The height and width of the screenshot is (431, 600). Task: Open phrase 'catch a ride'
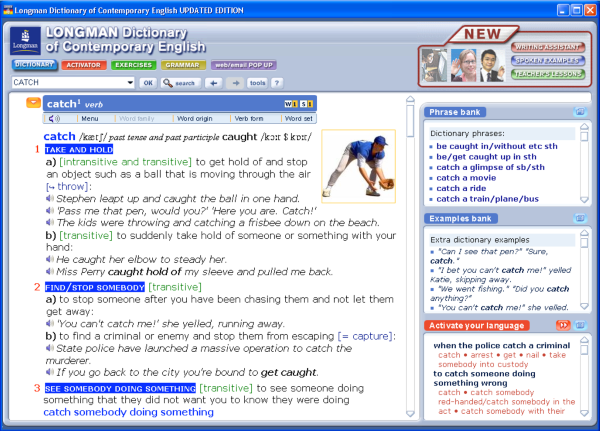point(461,188)
